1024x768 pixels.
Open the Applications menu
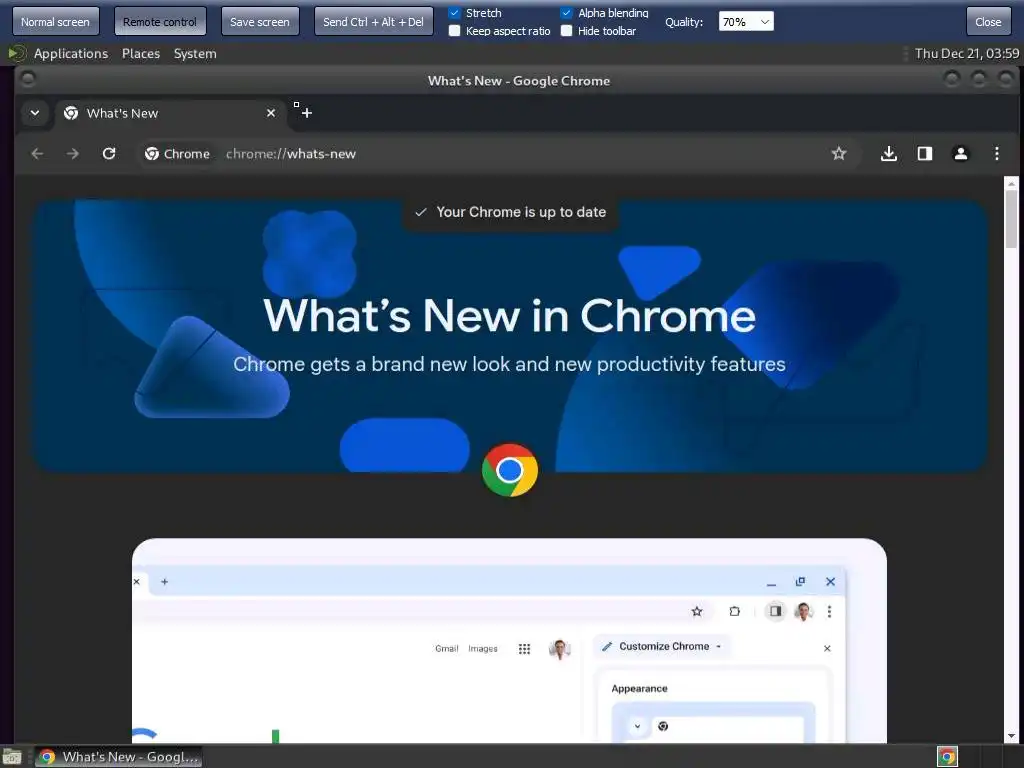[x=71, y=54]
